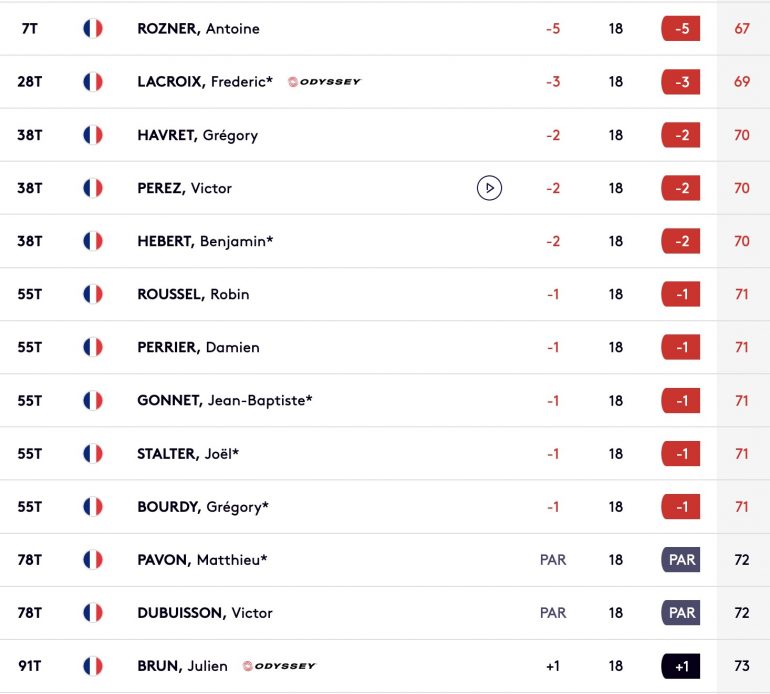Click the red -5 score badge for Rozner
770x694 pixels.
pyautogui.click(x=681, y=28)
